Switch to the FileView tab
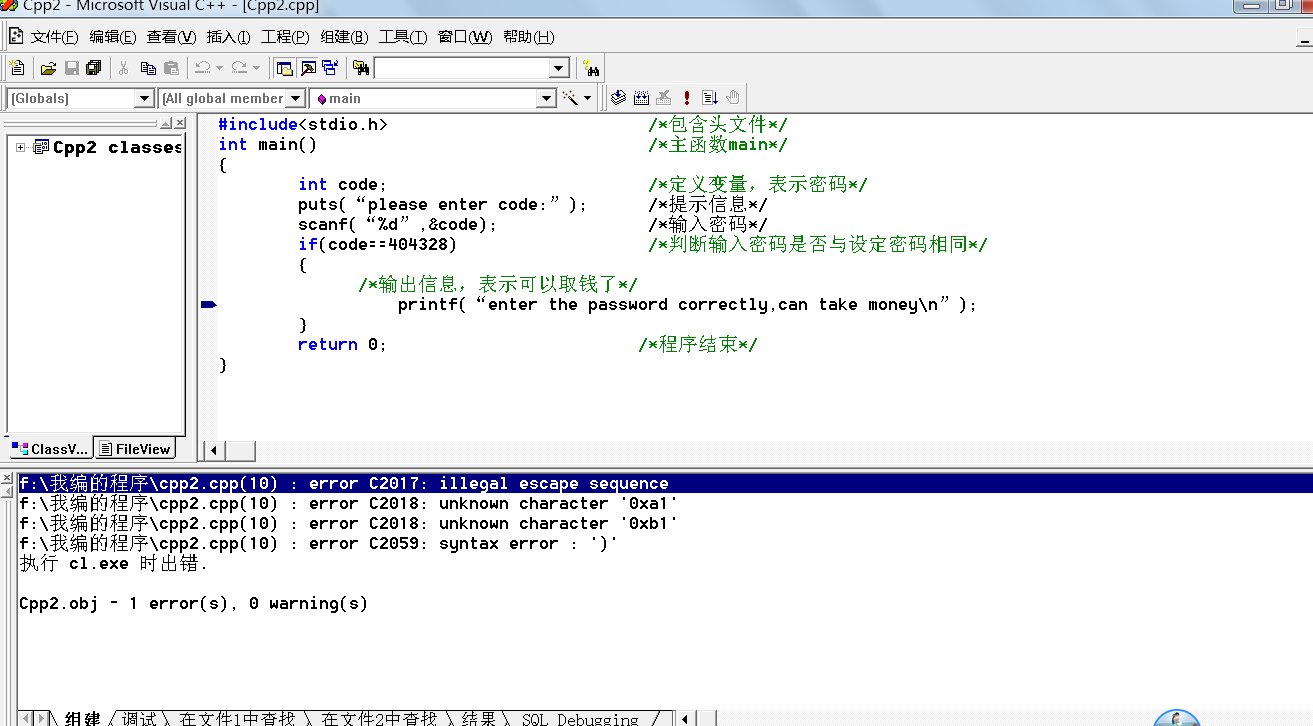This screenshot has width=1313, height=726. (x=135, y=449)
